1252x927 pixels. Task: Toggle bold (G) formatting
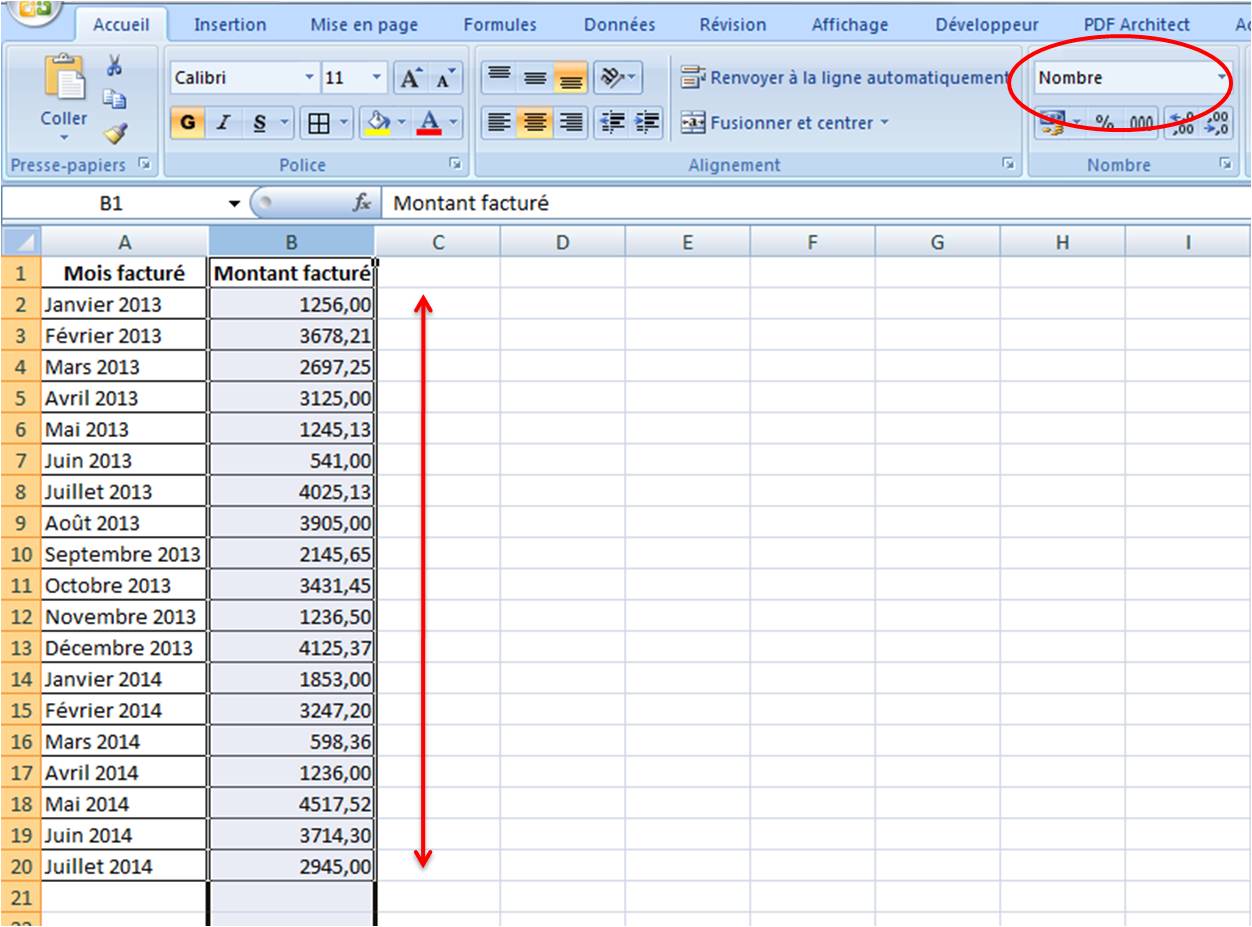point(187,123)
